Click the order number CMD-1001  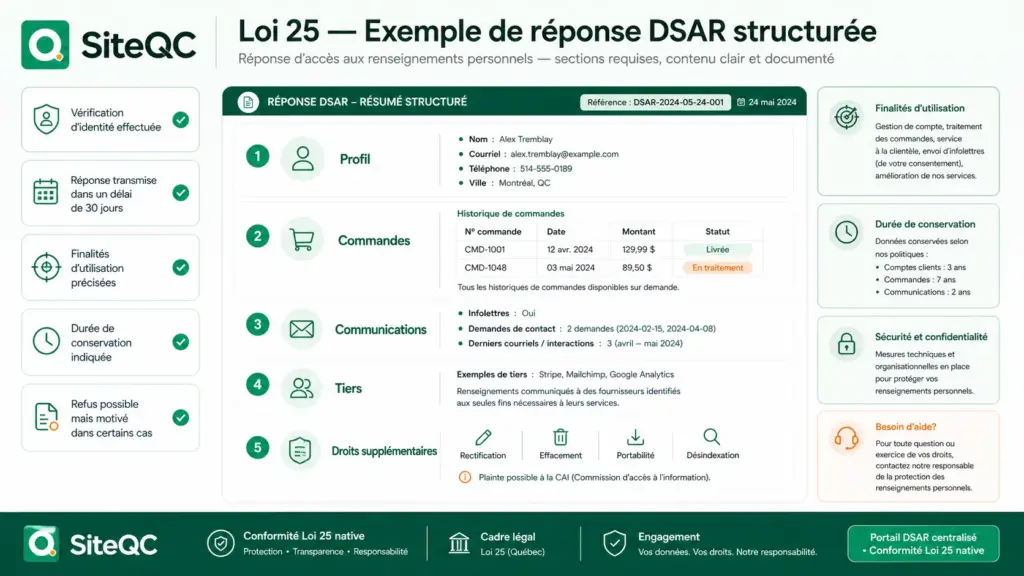(x=485, y=249)
